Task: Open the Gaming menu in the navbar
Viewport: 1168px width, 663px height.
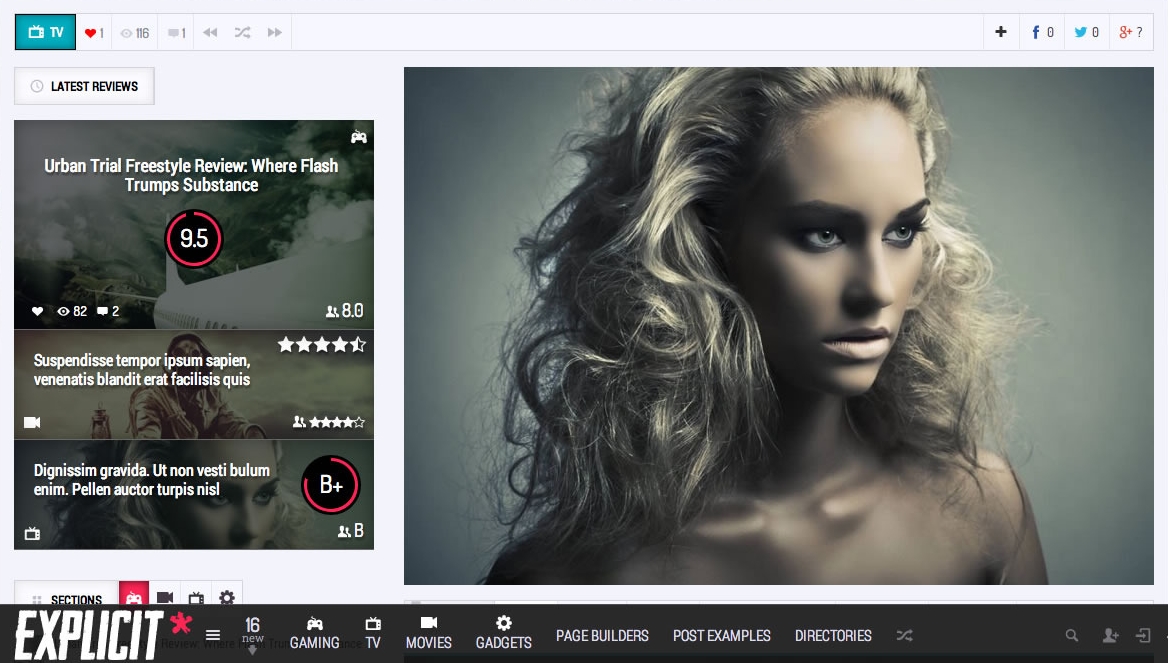Action: [314, 633]
